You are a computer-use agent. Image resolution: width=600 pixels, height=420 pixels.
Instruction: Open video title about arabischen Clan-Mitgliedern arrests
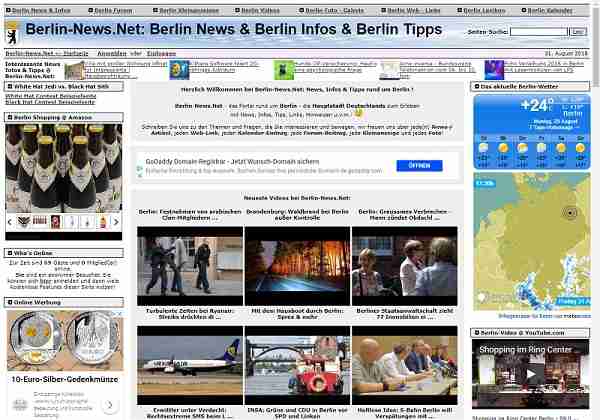[x=190, y=215]
